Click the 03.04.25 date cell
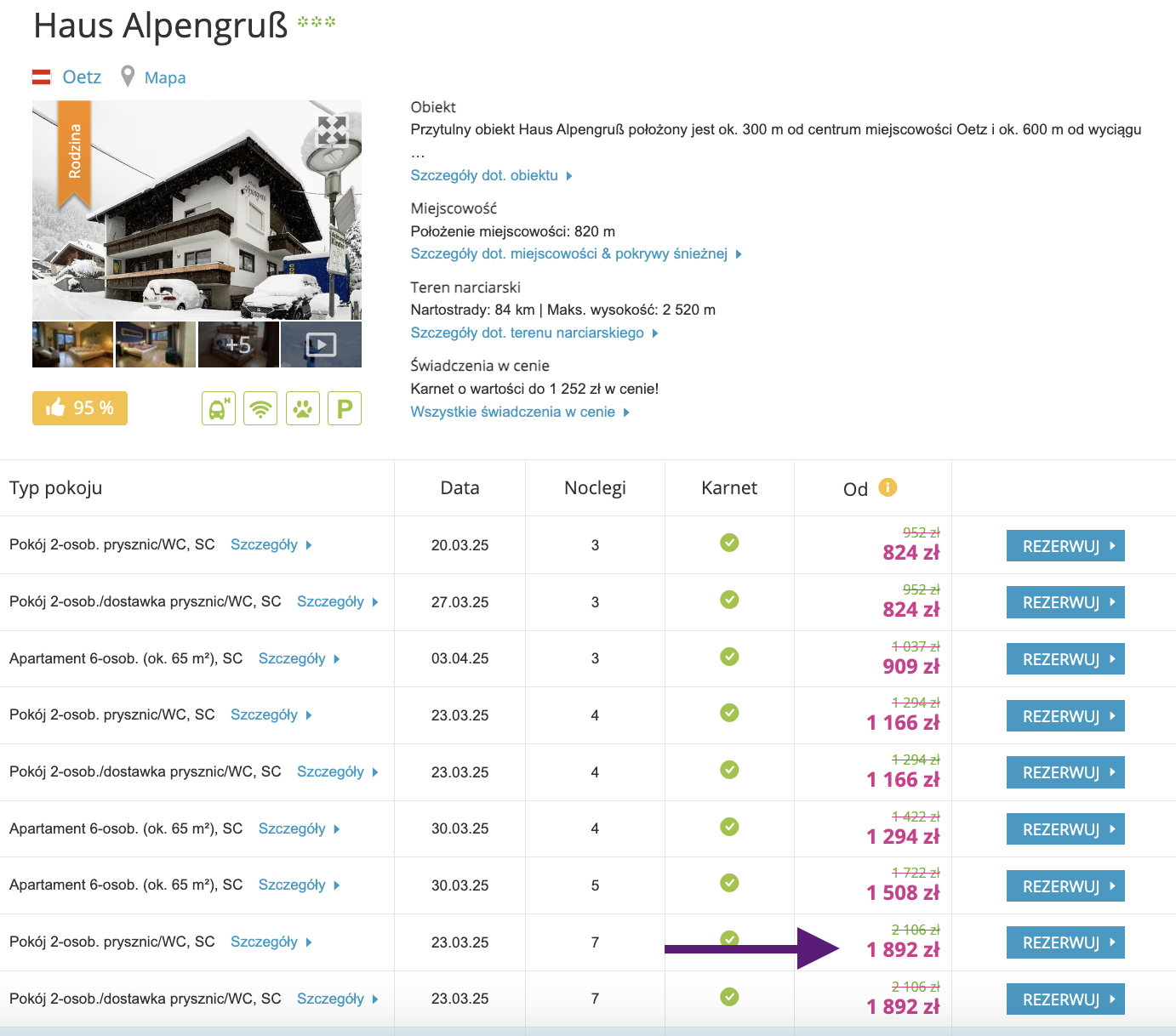This screenshot has height=1036, width=1176. pyautogui.click(x=460, y=658)
